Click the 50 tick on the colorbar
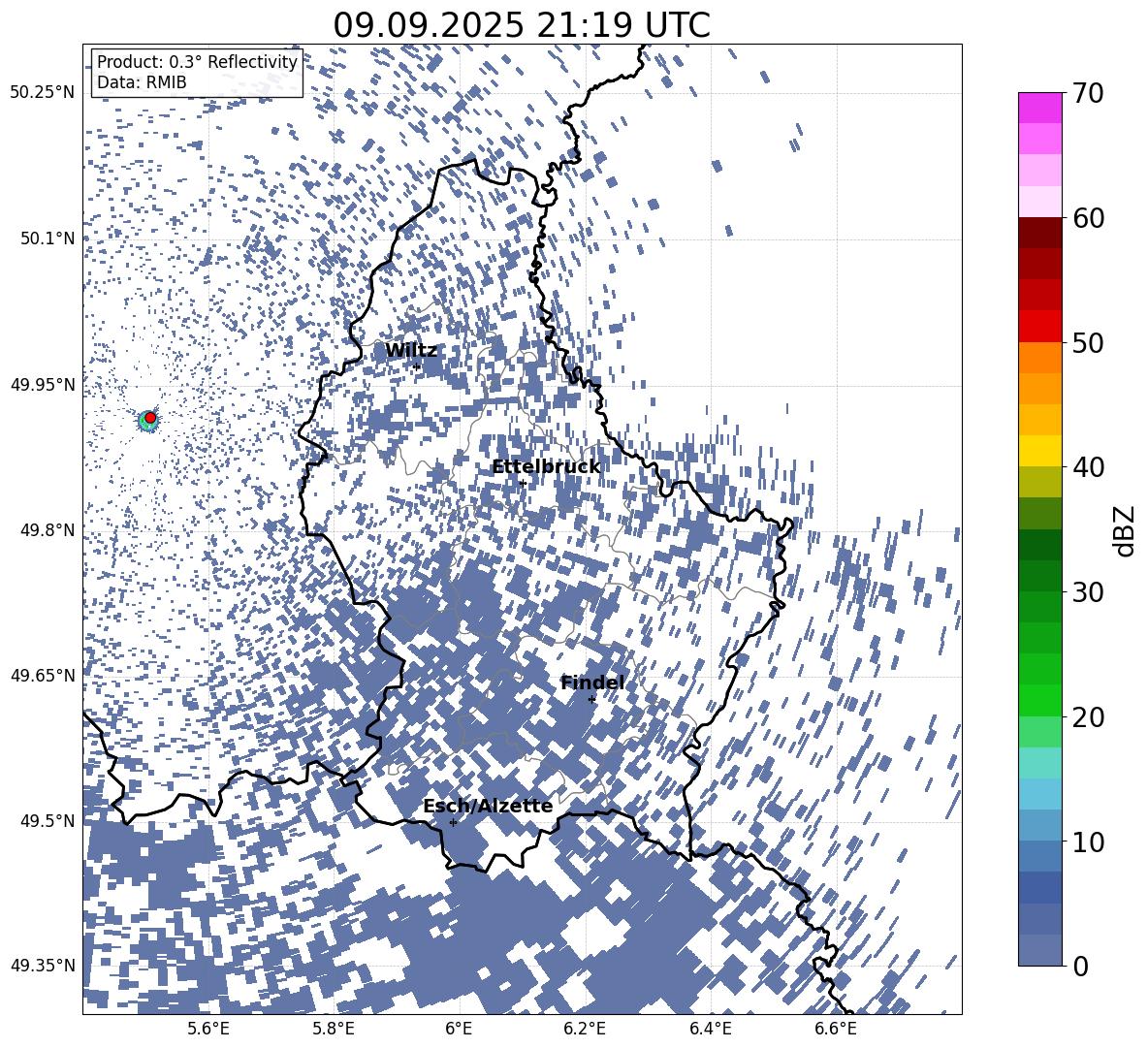This screenshot has height=1048, width=1148. click(x=1088, y=343)
